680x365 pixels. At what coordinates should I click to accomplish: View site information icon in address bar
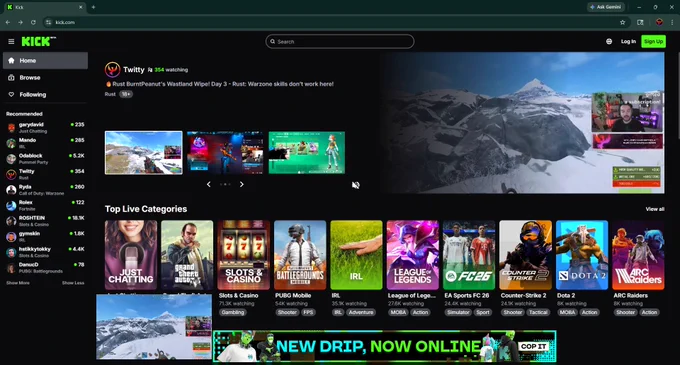[x=49, y=22]
